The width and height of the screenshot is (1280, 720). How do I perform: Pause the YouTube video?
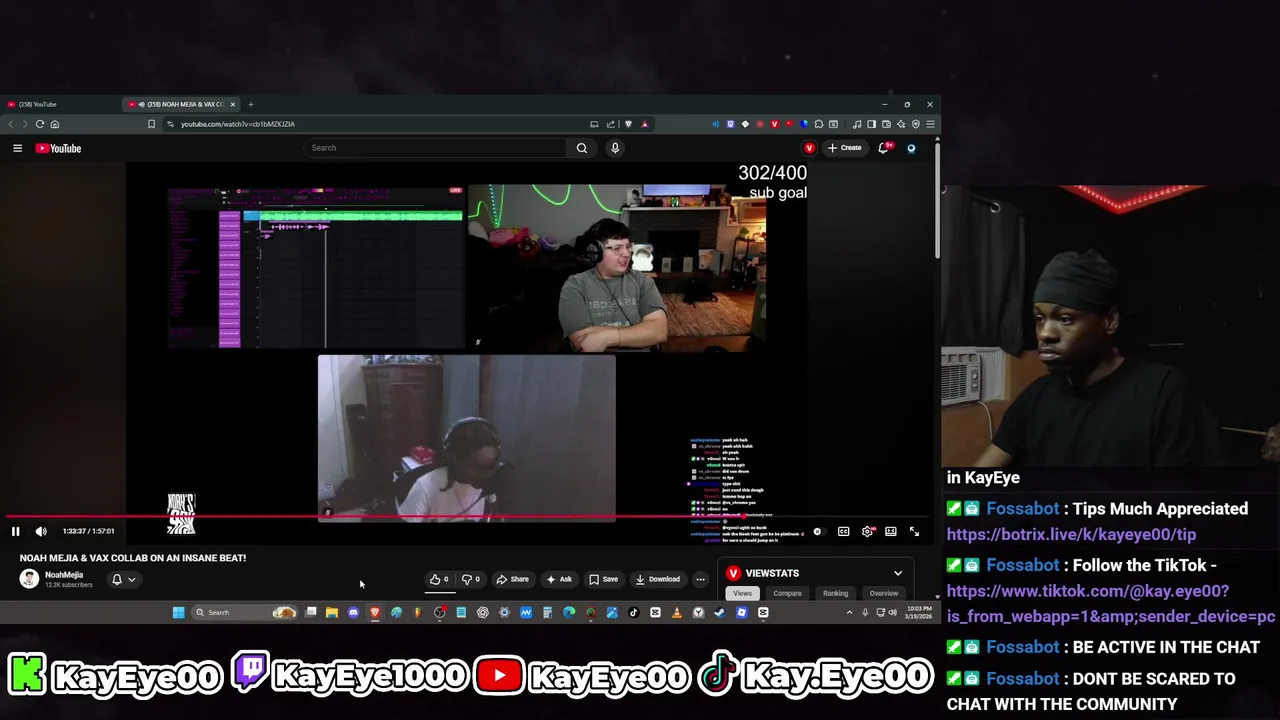tap(15, 531)
